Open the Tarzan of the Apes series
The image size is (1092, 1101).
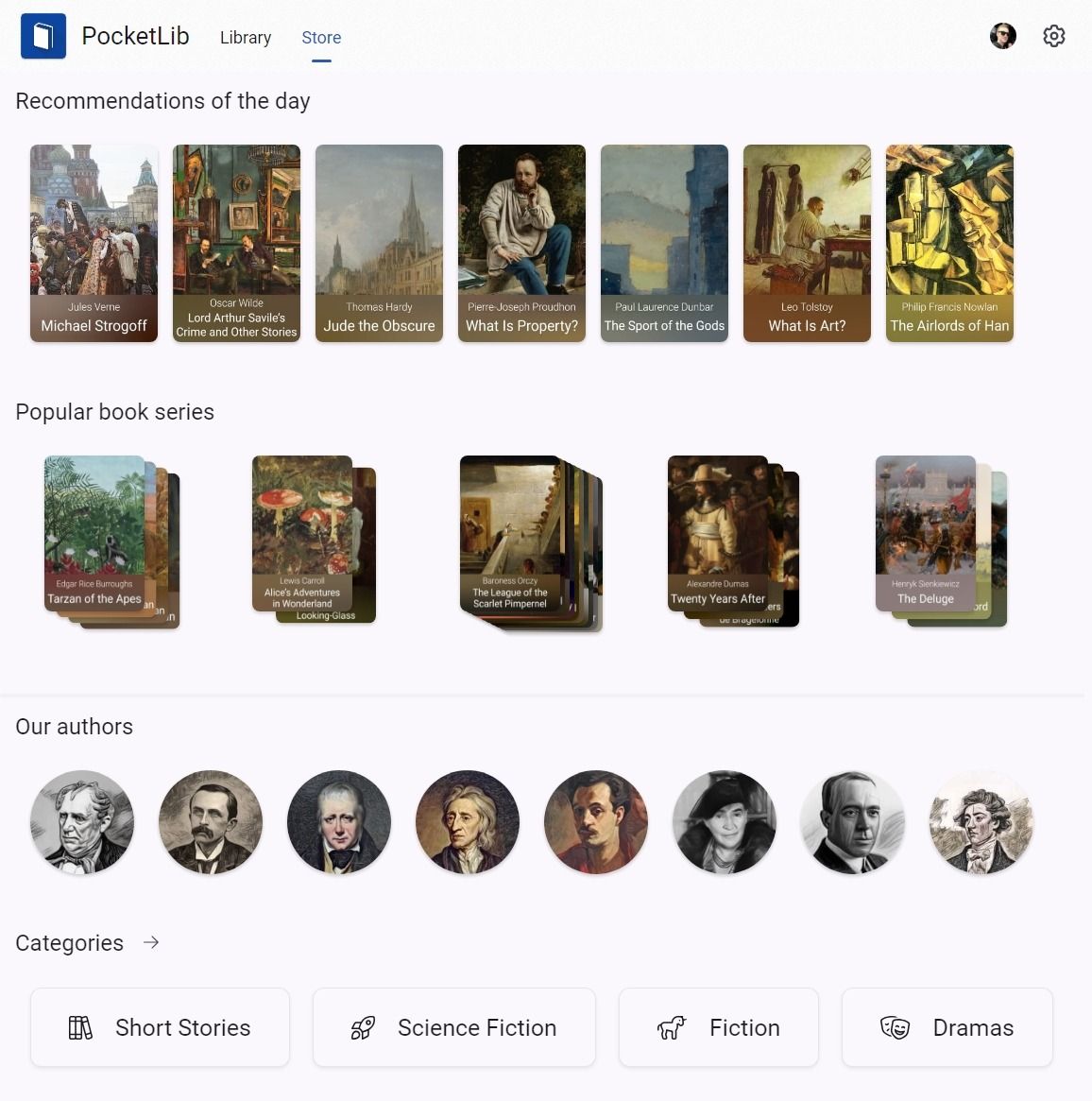click(111, 542)
